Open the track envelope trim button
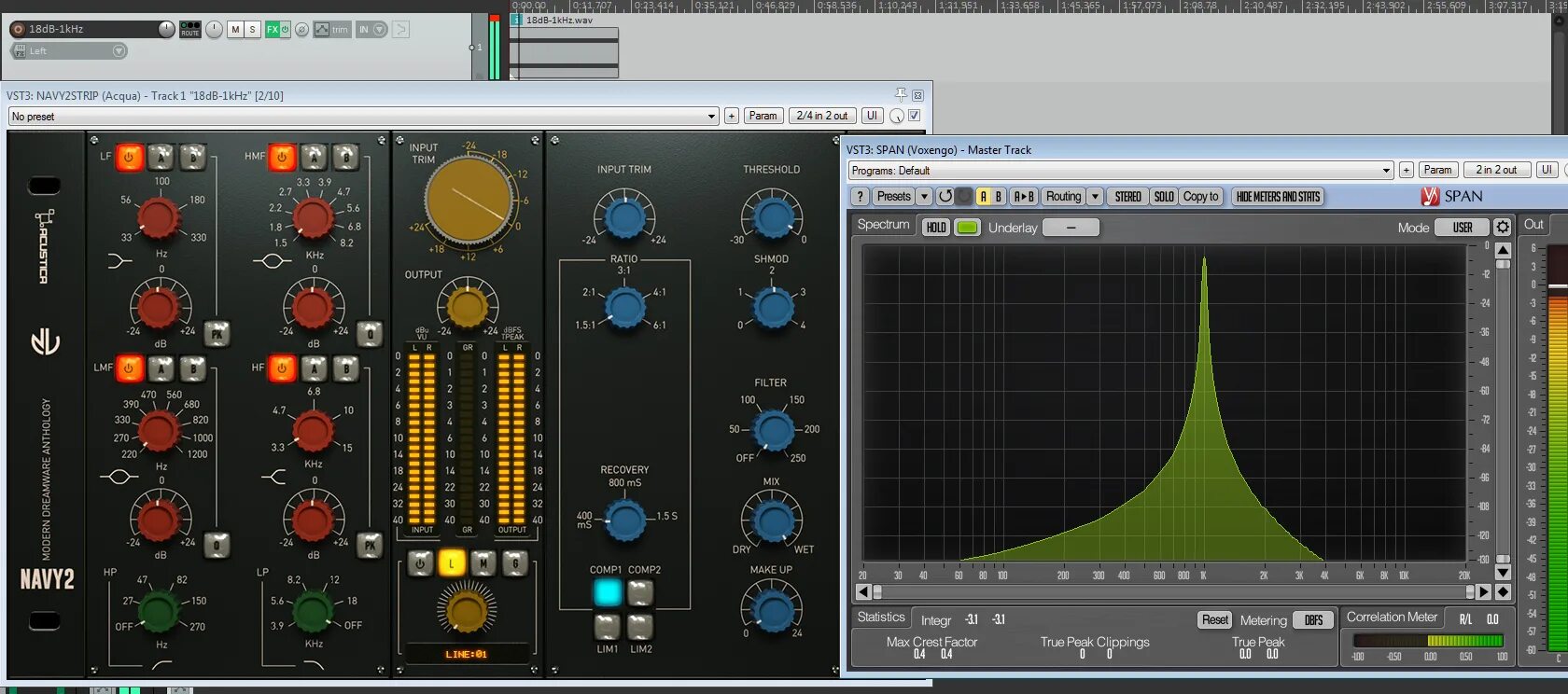The width and height of the screenshot is (1568, 694). pos(331,30)
